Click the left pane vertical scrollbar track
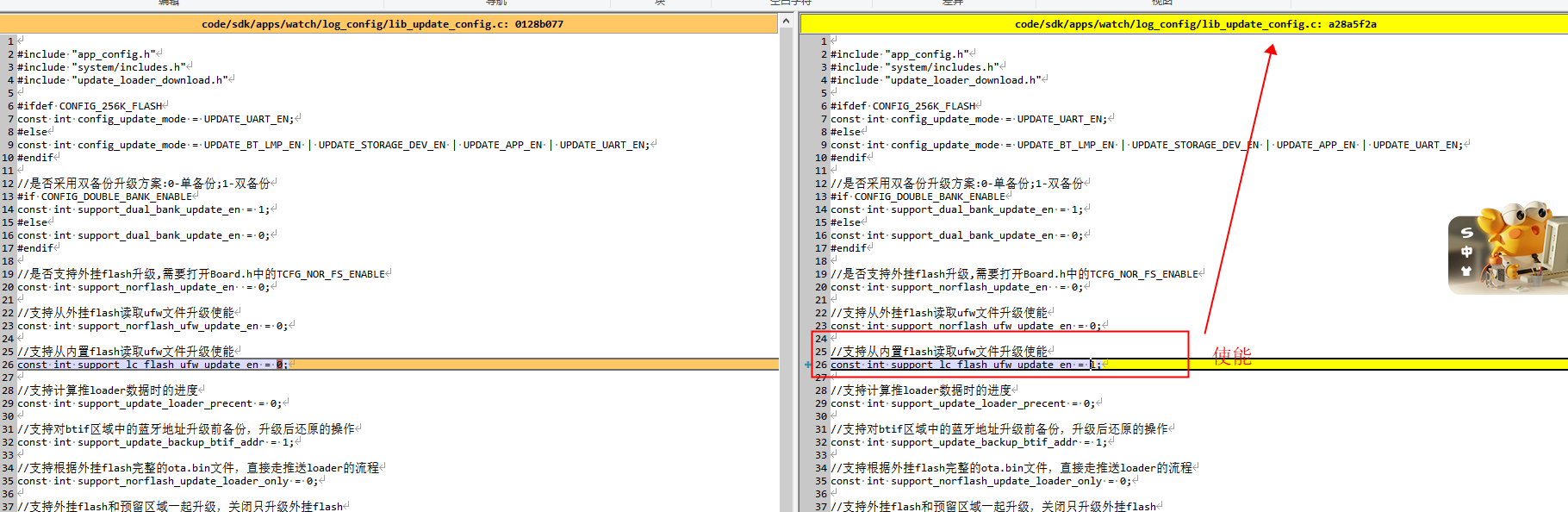This screenshot has height=512, width=1568. click(786, 272)
